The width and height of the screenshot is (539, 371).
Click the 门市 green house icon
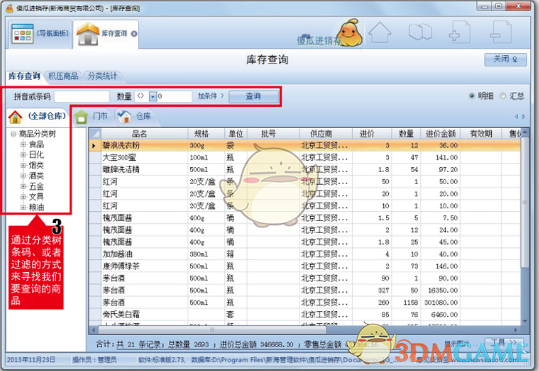[x=81, y=117]
